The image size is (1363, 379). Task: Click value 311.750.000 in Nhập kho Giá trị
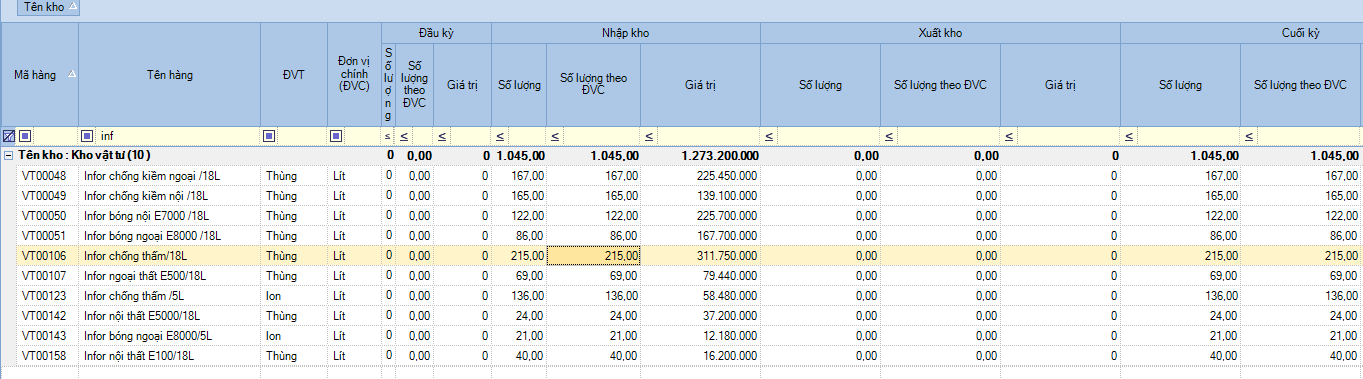[728, 255]
